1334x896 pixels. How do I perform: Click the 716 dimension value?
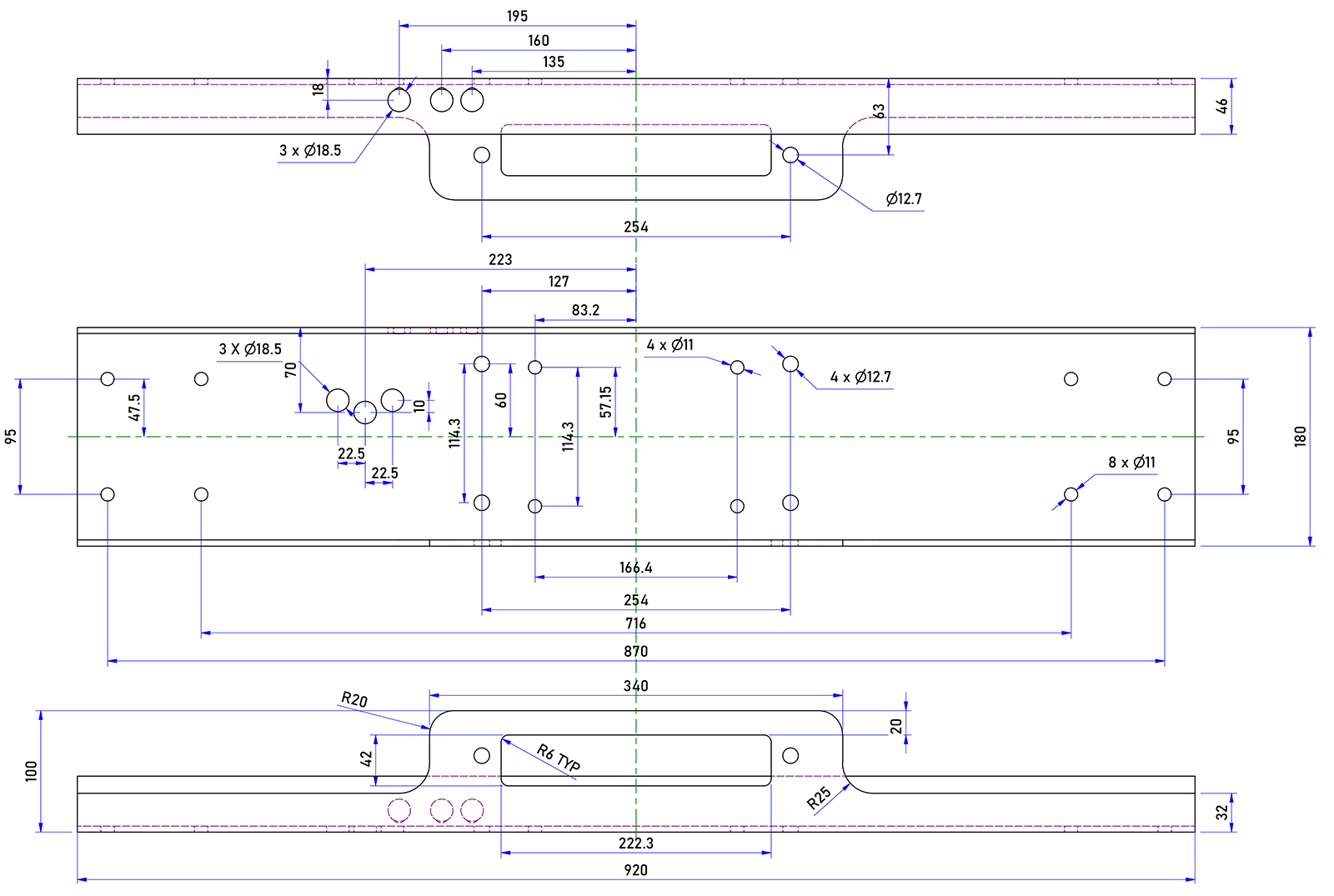635,623
